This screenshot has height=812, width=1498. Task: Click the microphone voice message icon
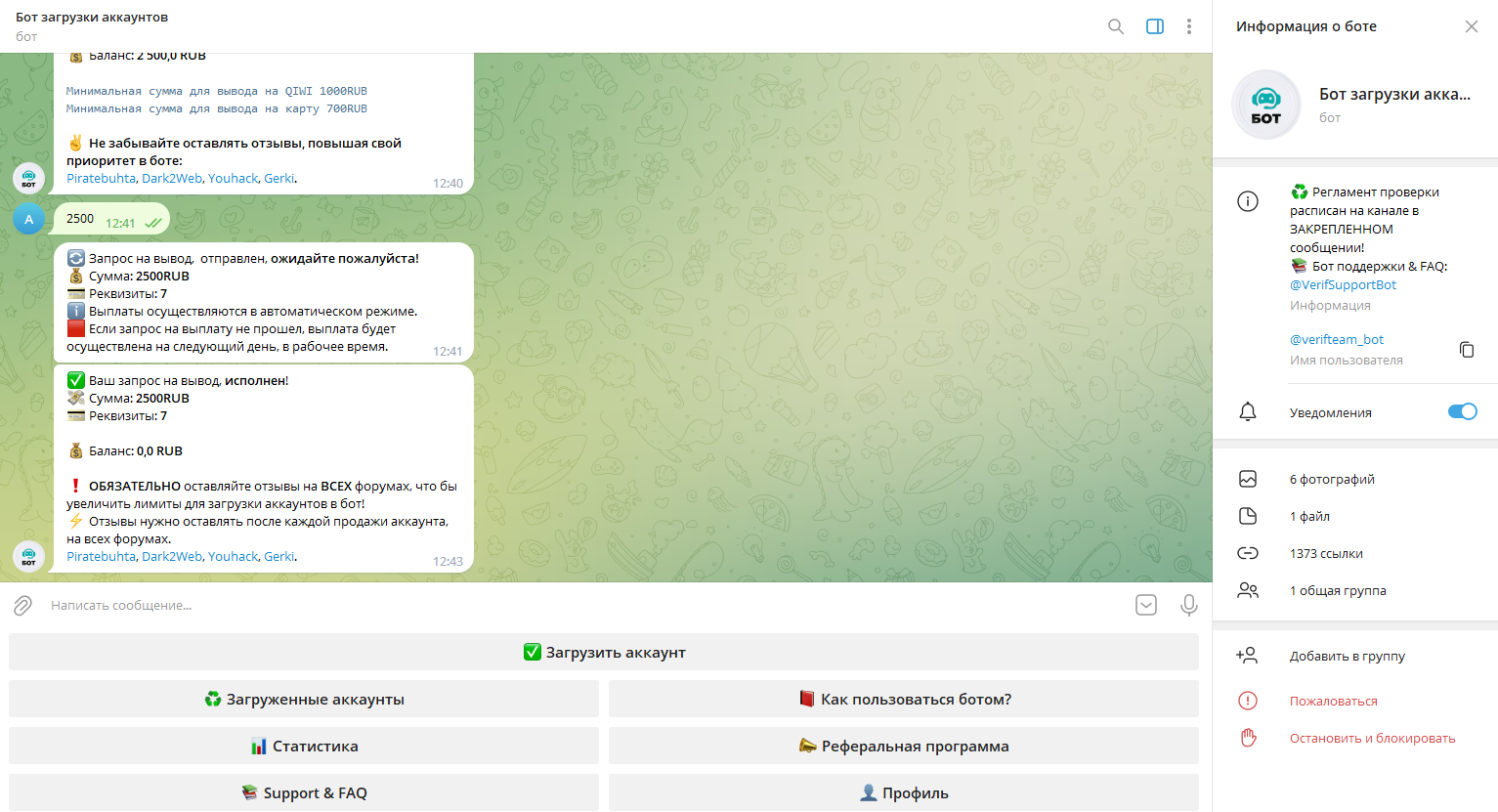point(1188,606)
